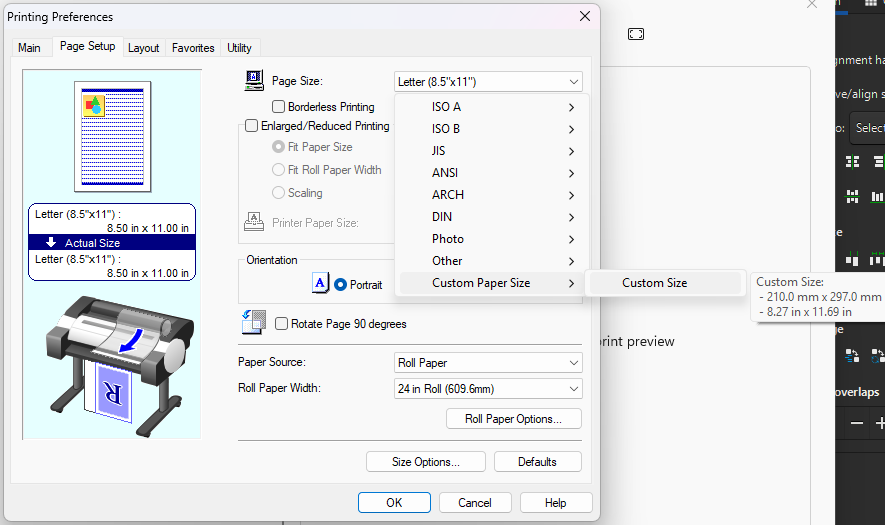Click the fullscreen frame icon in preview
Screen dimensions: 885x525
point(636,34)
